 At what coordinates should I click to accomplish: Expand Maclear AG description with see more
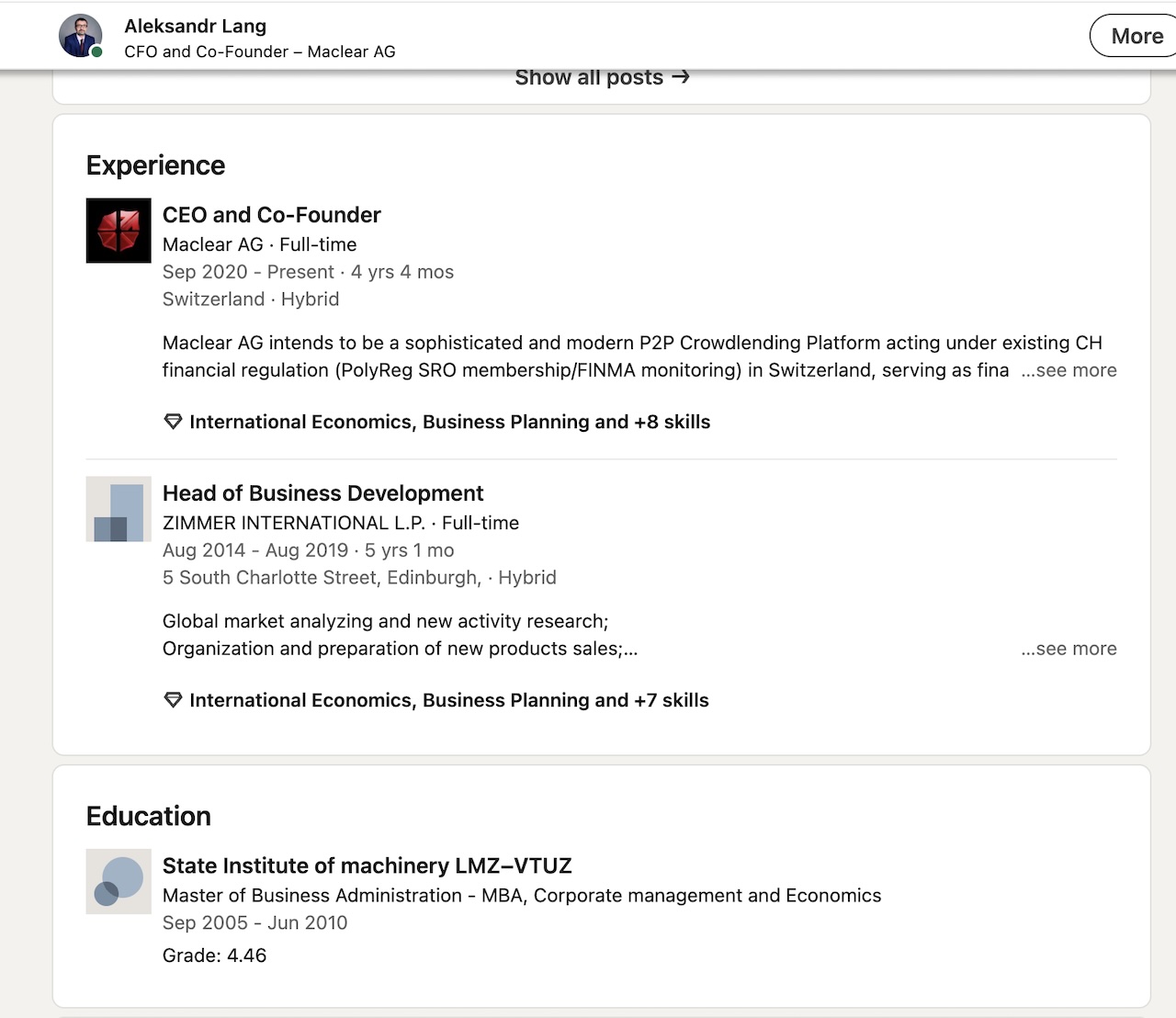pos(1069,370)
